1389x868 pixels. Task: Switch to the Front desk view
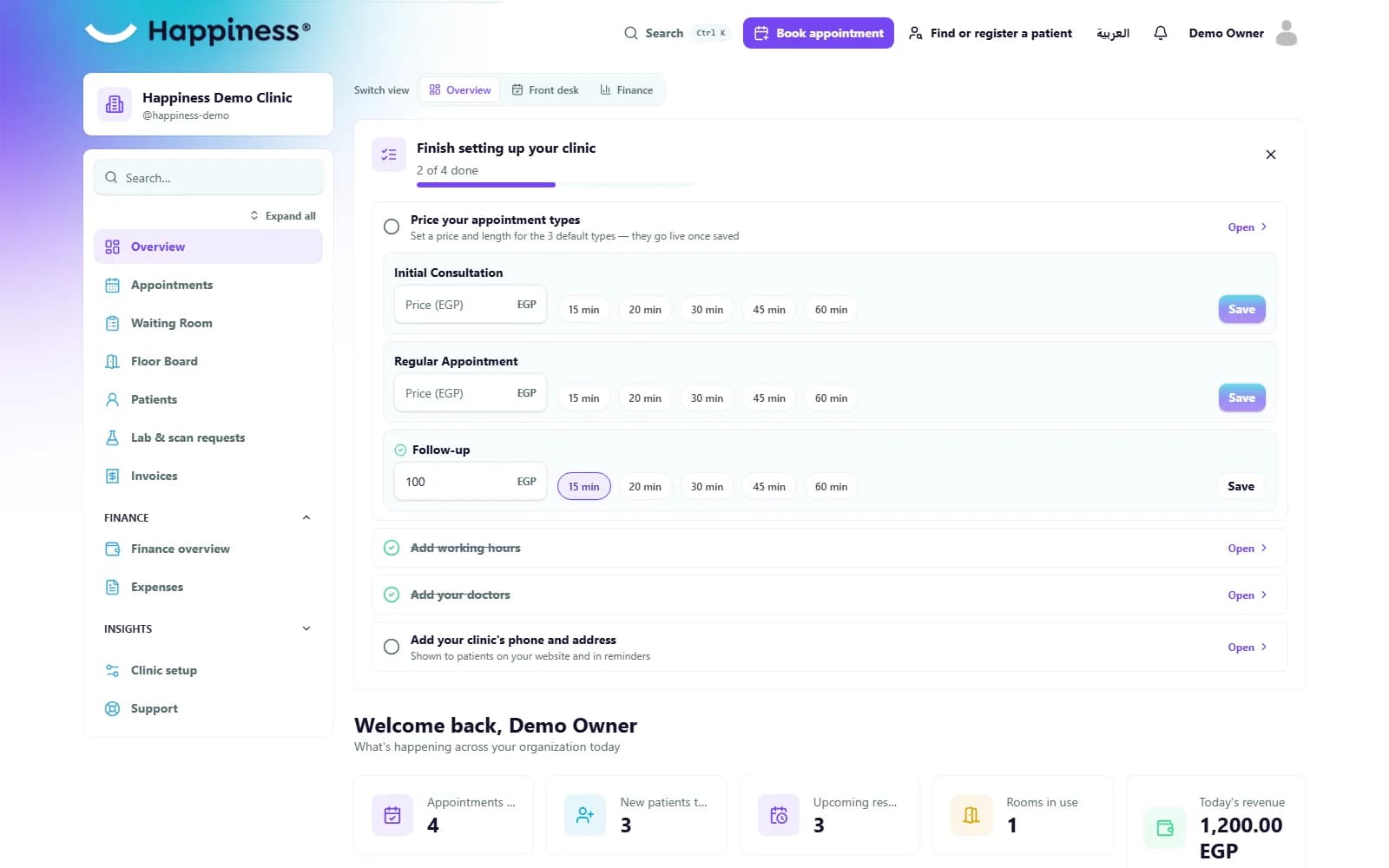click(545, 90)
